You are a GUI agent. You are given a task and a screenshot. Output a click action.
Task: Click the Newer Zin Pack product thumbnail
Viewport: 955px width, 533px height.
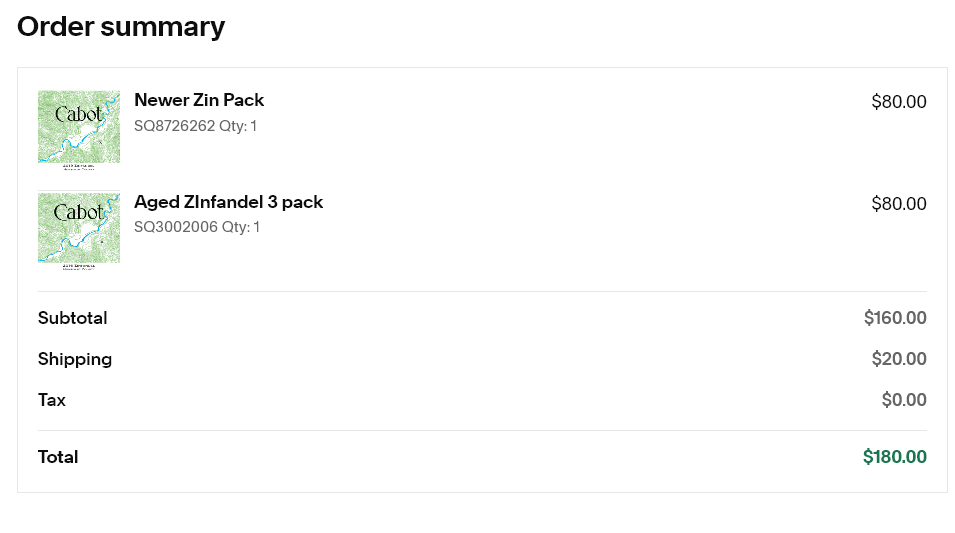click(x=79, y=130)
